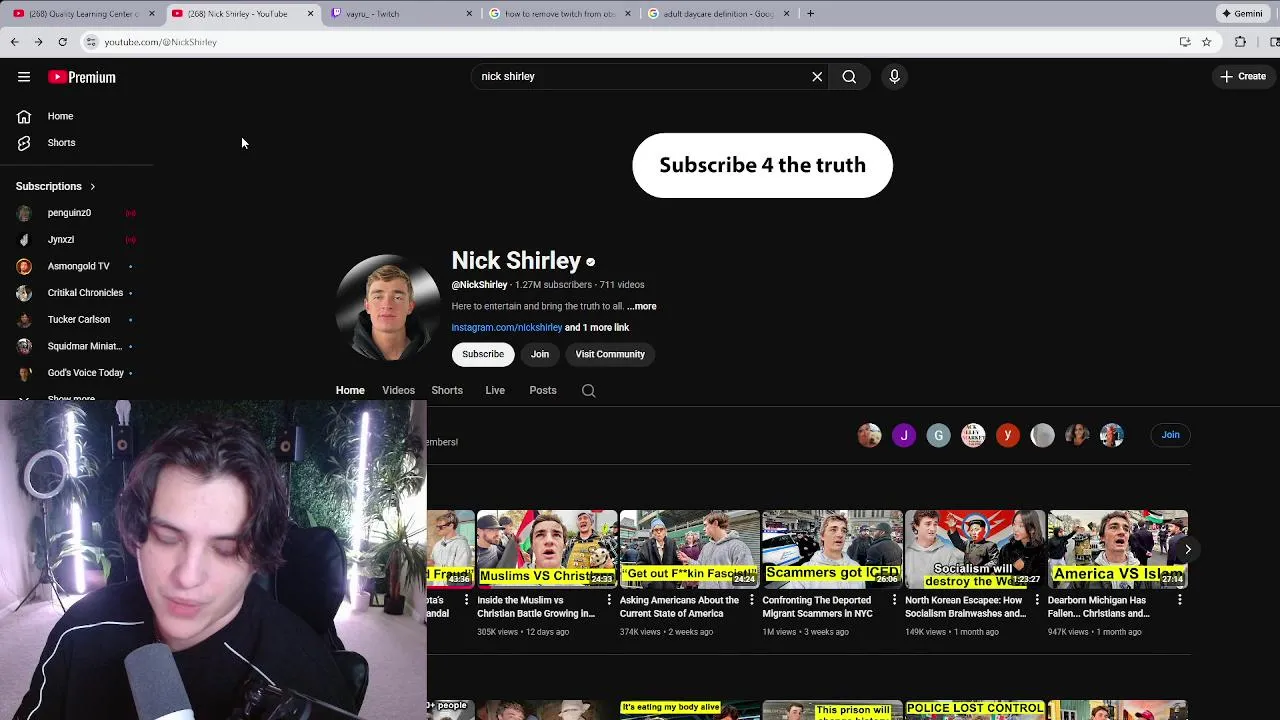Click the YouTube Premium logo

(82, 77)
